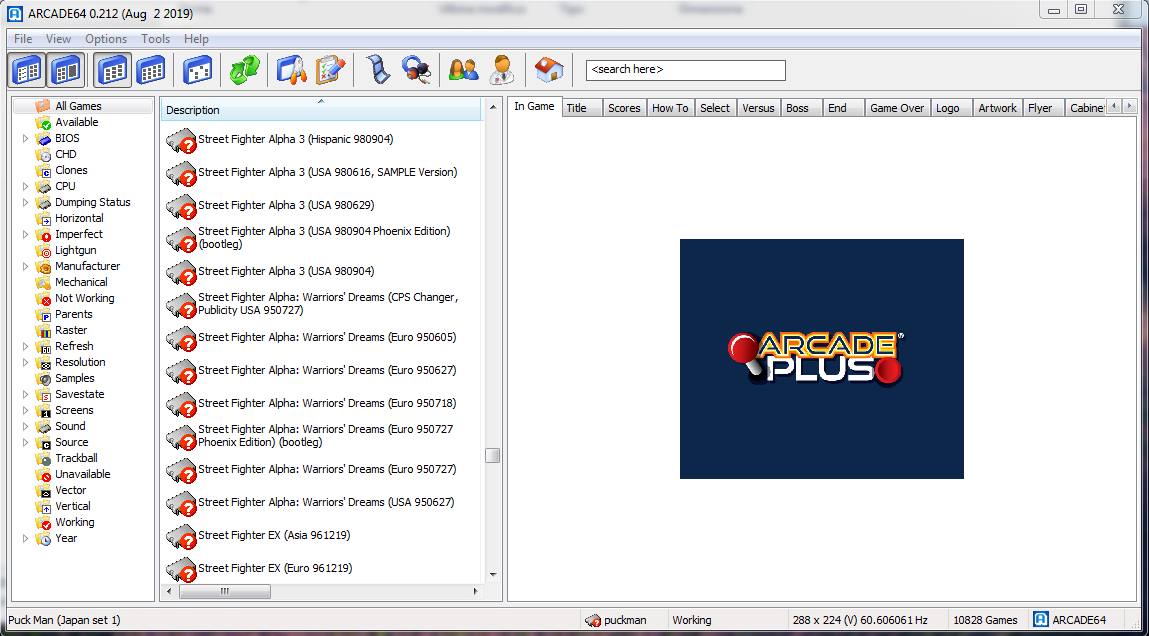Toggle the folder list pane toolbar button
Viewport: 1149px width, 636px height.
coord(28,70)
